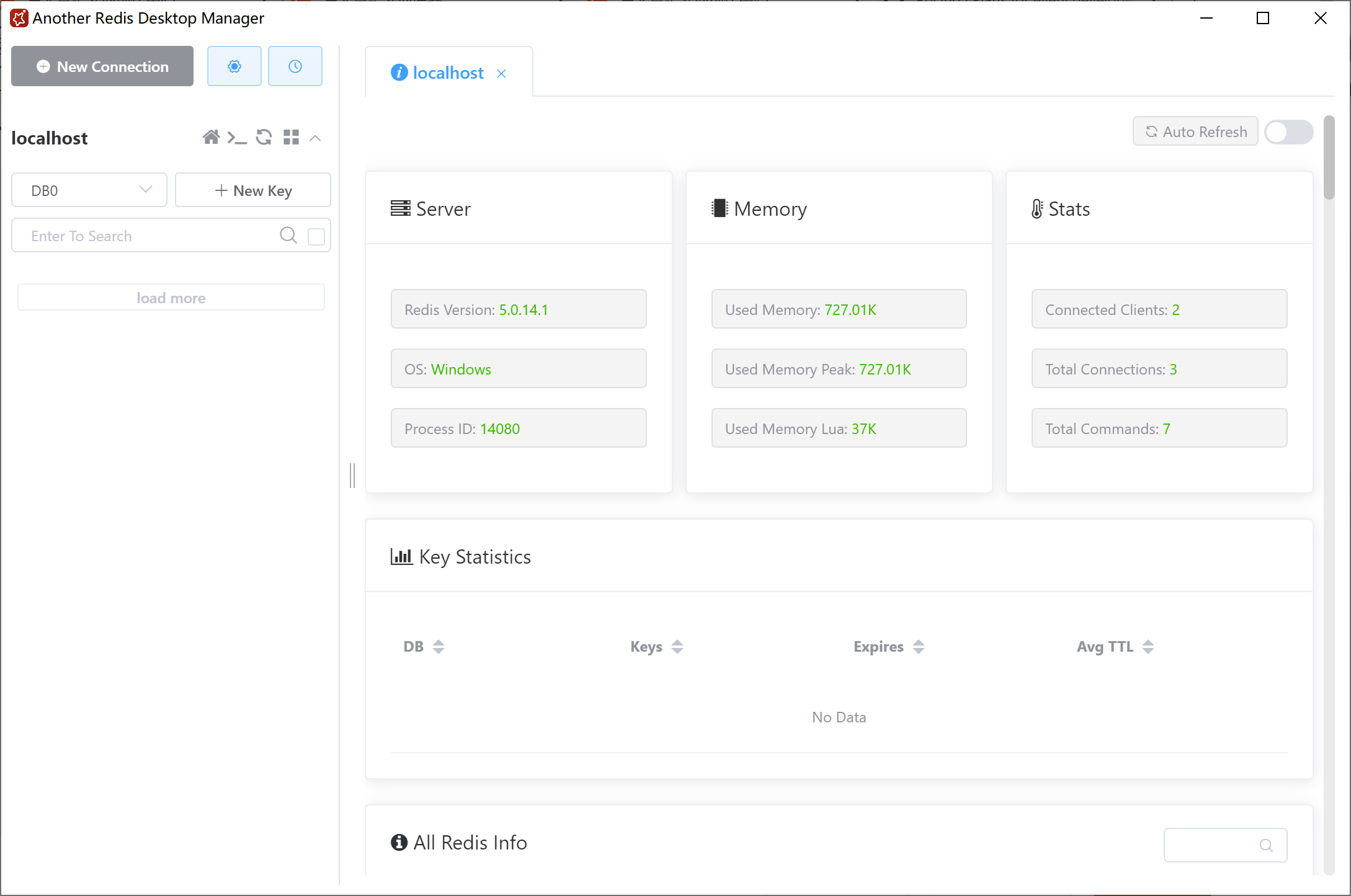
Task: Check the exact search checkbox
Action: pyautogui.click(x=316, y=236)
